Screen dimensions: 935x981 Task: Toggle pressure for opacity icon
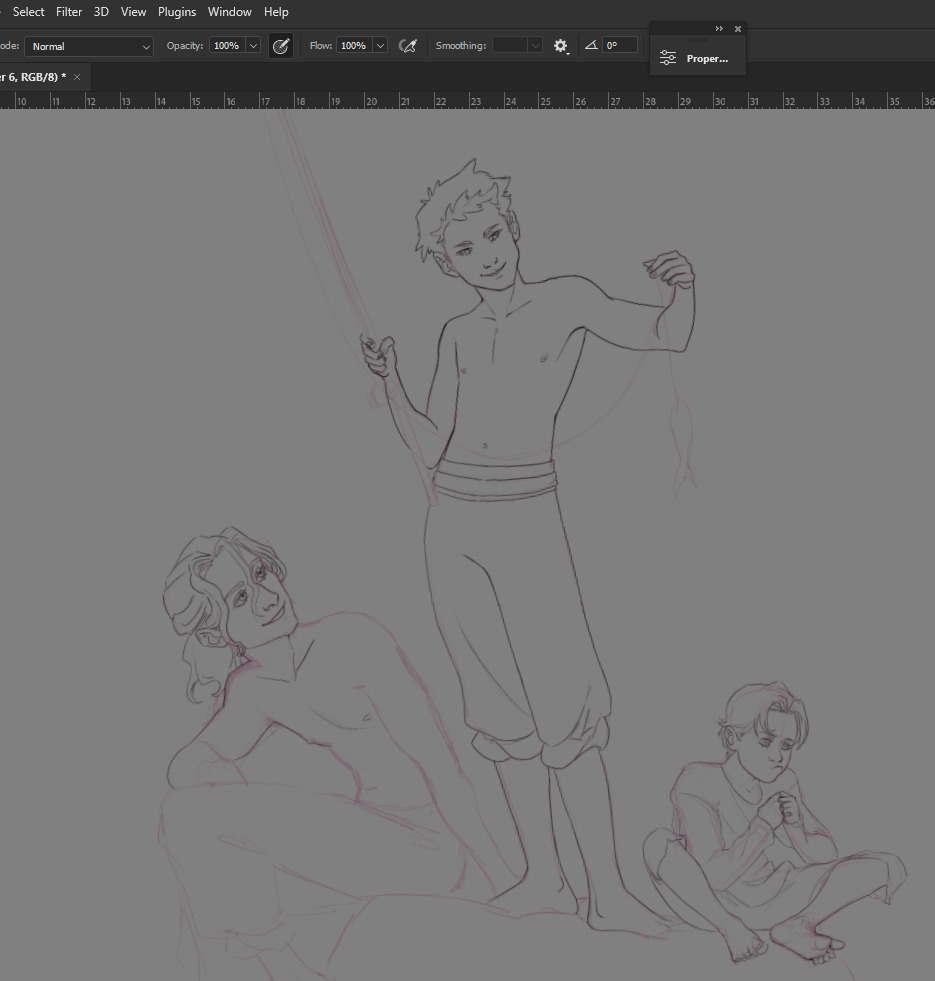[x=281, y=46]
